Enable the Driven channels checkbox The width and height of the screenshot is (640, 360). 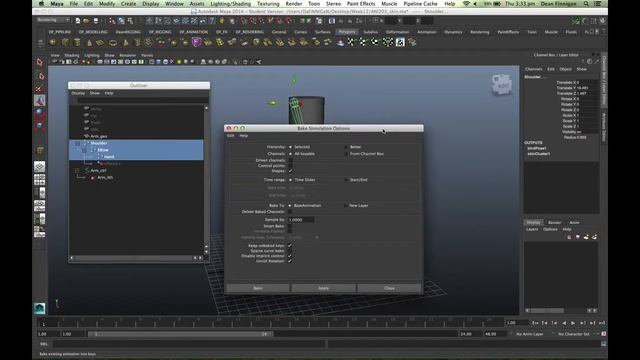click(290, 160)
